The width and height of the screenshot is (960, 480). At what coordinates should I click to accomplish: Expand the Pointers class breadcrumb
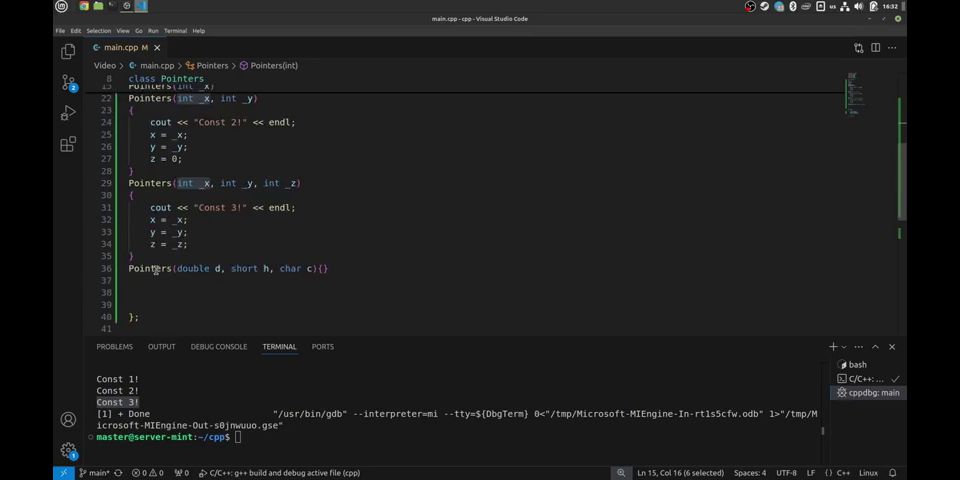(207, 66)
